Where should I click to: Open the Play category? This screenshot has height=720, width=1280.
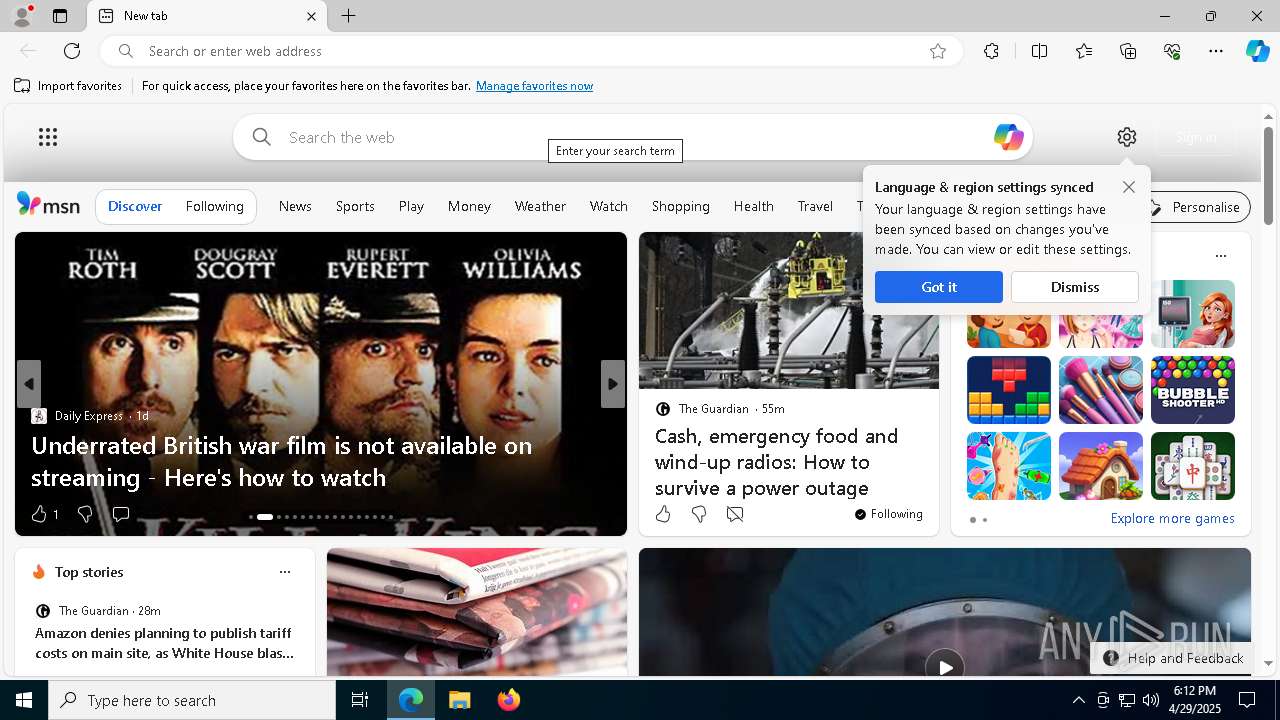pyautogui.click(x=411, y=206)
